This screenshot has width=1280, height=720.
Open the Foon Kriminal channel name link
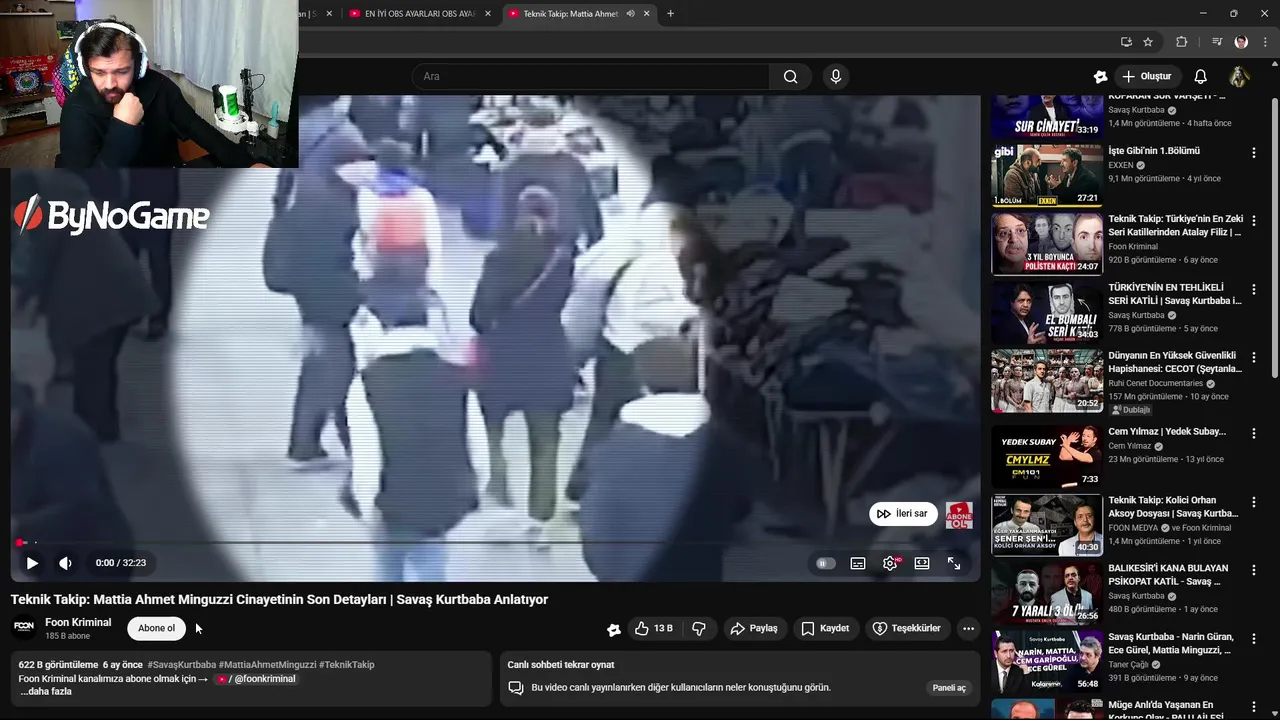(78, 622)
